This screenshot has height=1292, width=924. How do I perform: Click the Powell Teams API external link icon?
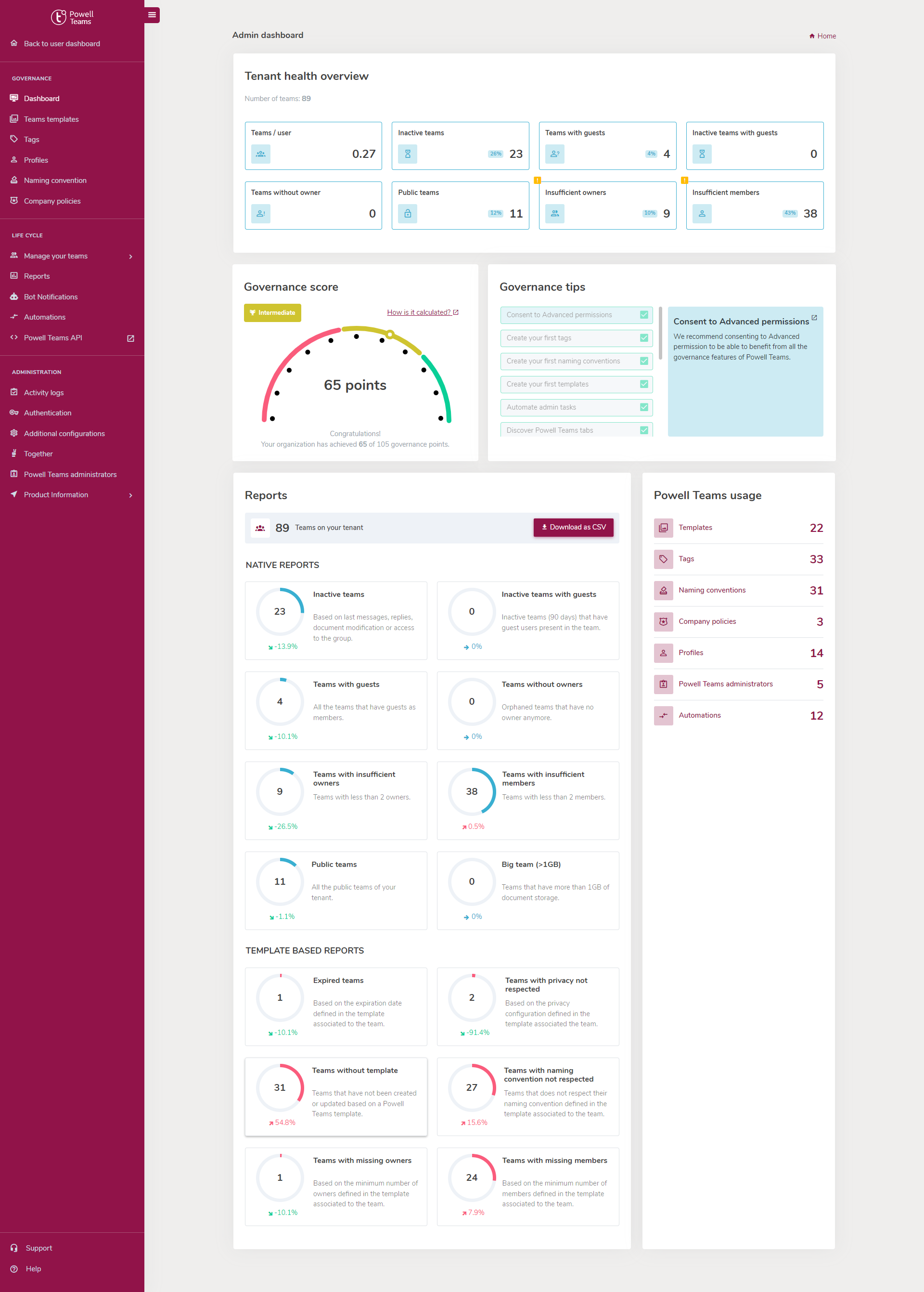tap(130, 337)
